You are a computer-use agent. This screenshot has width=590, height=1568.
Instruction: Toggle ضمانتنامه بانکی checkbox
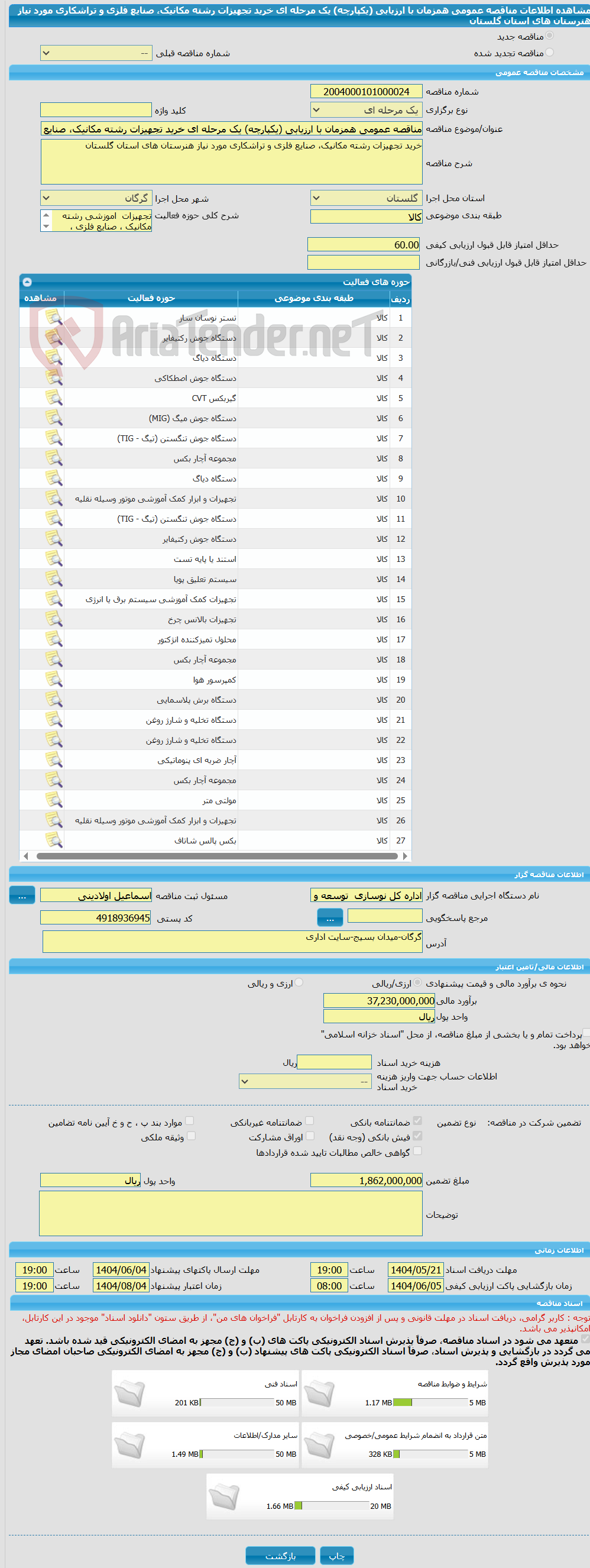(417, 1121)
